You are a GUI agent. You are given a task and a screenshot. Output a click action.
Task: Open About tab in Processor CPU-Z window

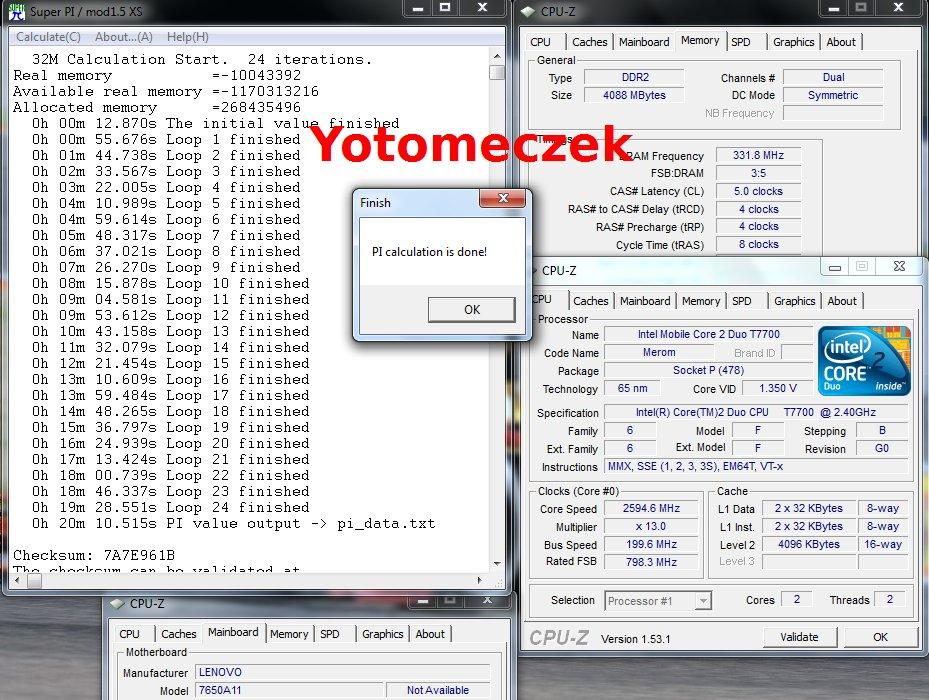click(842, 301)
